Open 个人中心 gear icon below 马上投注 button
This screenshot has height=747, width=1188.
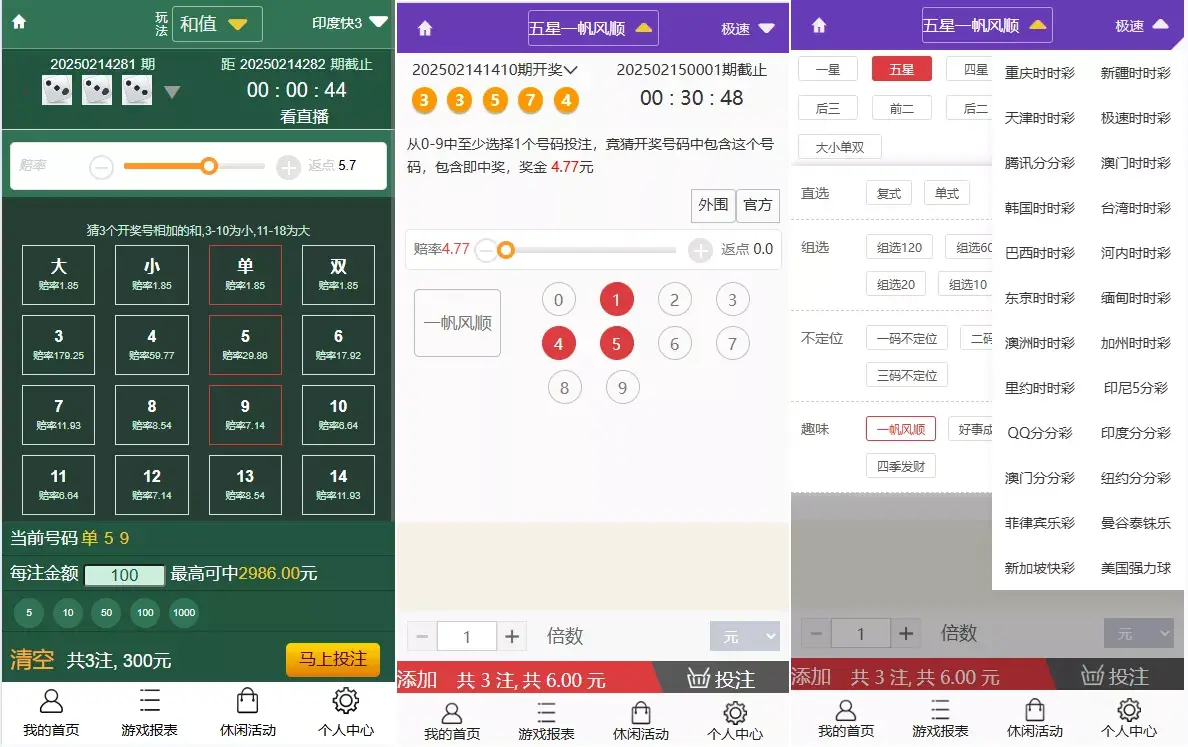coord(346,701)
